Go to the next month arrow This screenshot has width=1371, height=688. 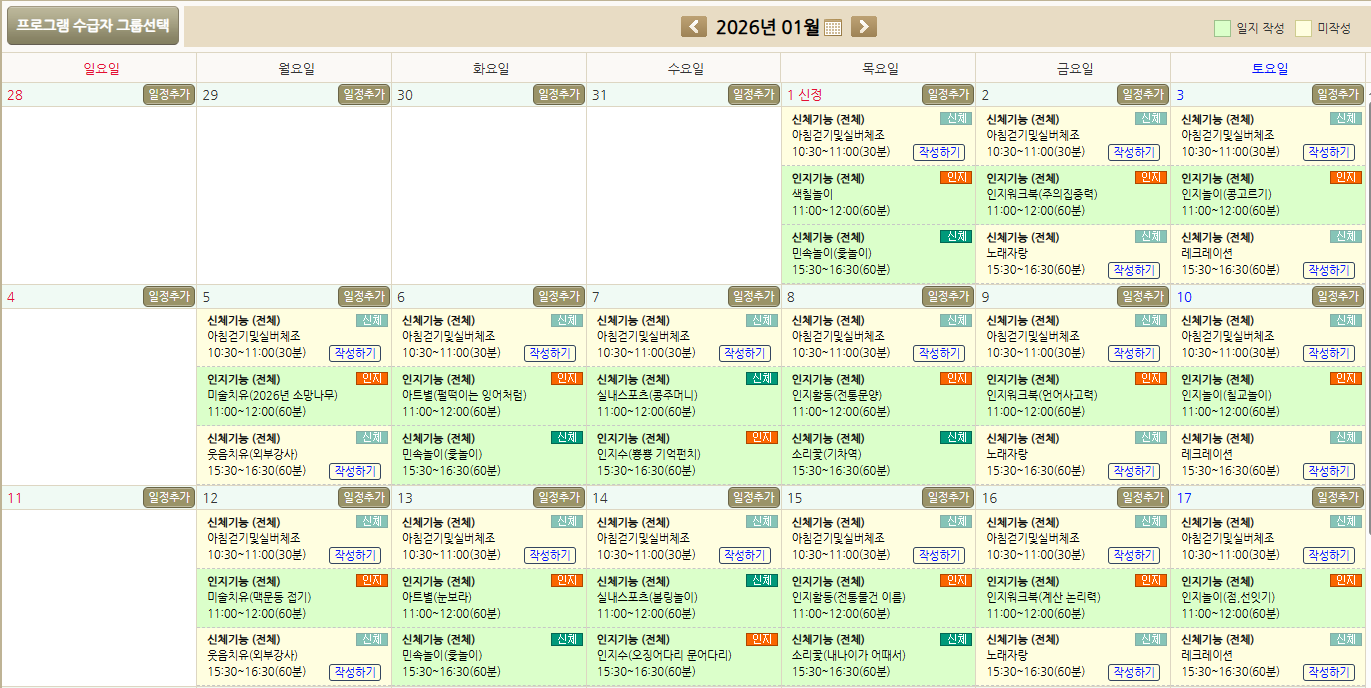point(864,27)
